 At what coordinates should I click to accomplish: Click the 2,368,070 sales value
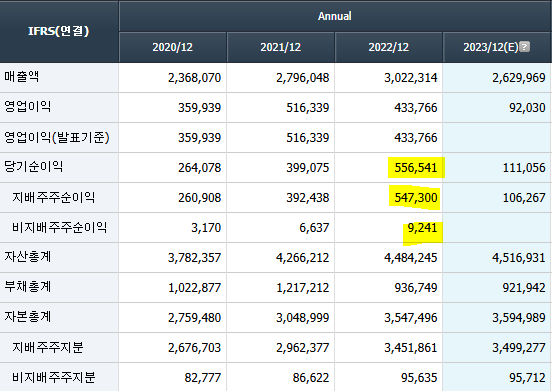pyautogui.click(x=194, y=77)
